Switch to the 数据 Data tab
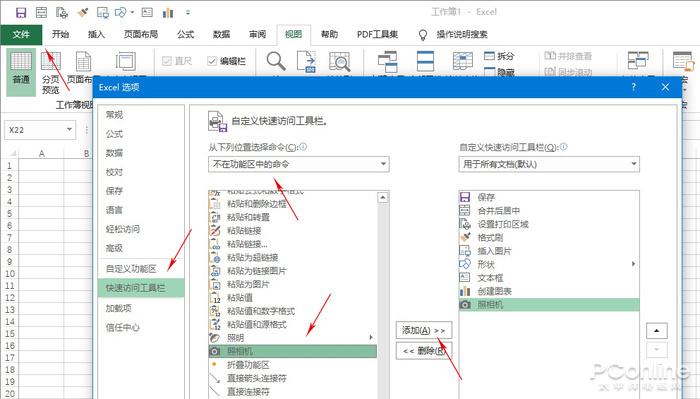This screenshot has height=399, width=700. pyautogui.click(x=221, y=34)
